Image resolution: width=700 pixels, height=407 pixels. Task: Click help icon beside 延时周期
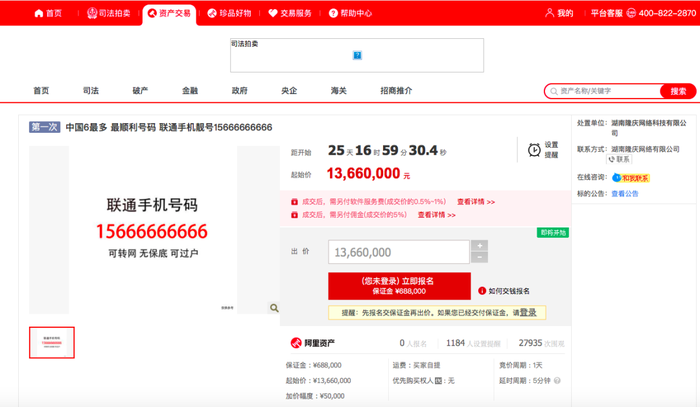[557, 381]
